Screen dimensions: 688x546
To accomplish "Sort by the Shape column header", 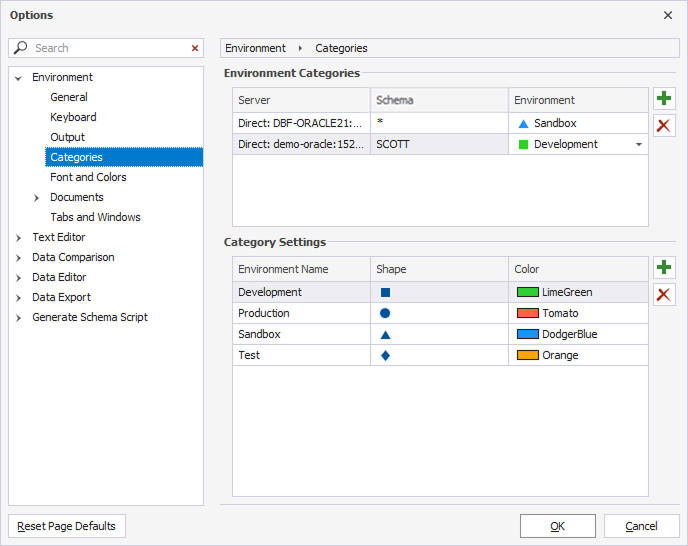I will coord(439,269).
